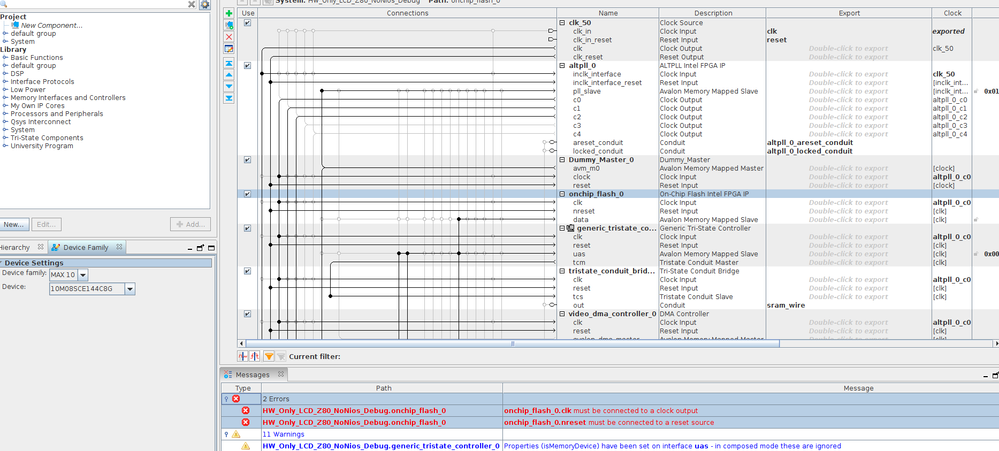Click the add subsystem icon below the plus
This screenshot has height=451, width=999.
tap(229, 25)
